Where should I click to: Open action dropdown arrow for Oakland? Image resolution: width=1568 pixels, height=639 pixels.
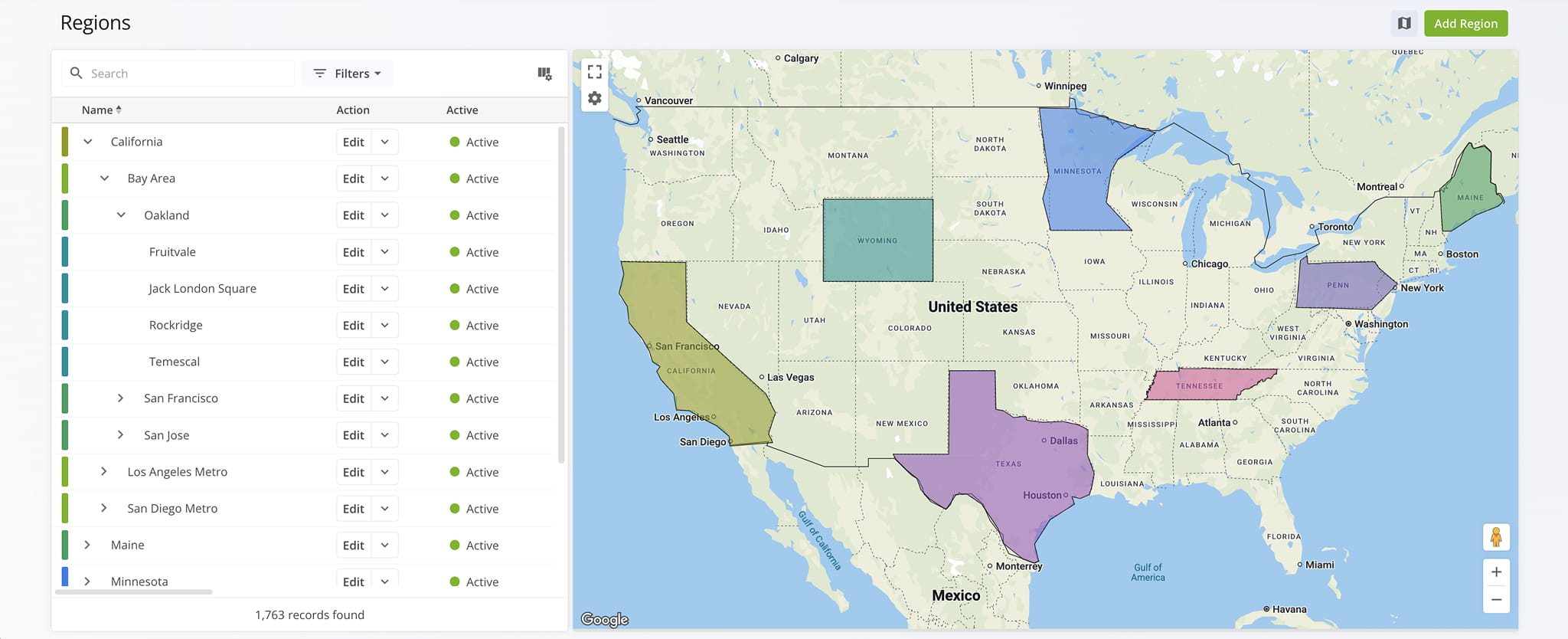click(x=385, y=215)
